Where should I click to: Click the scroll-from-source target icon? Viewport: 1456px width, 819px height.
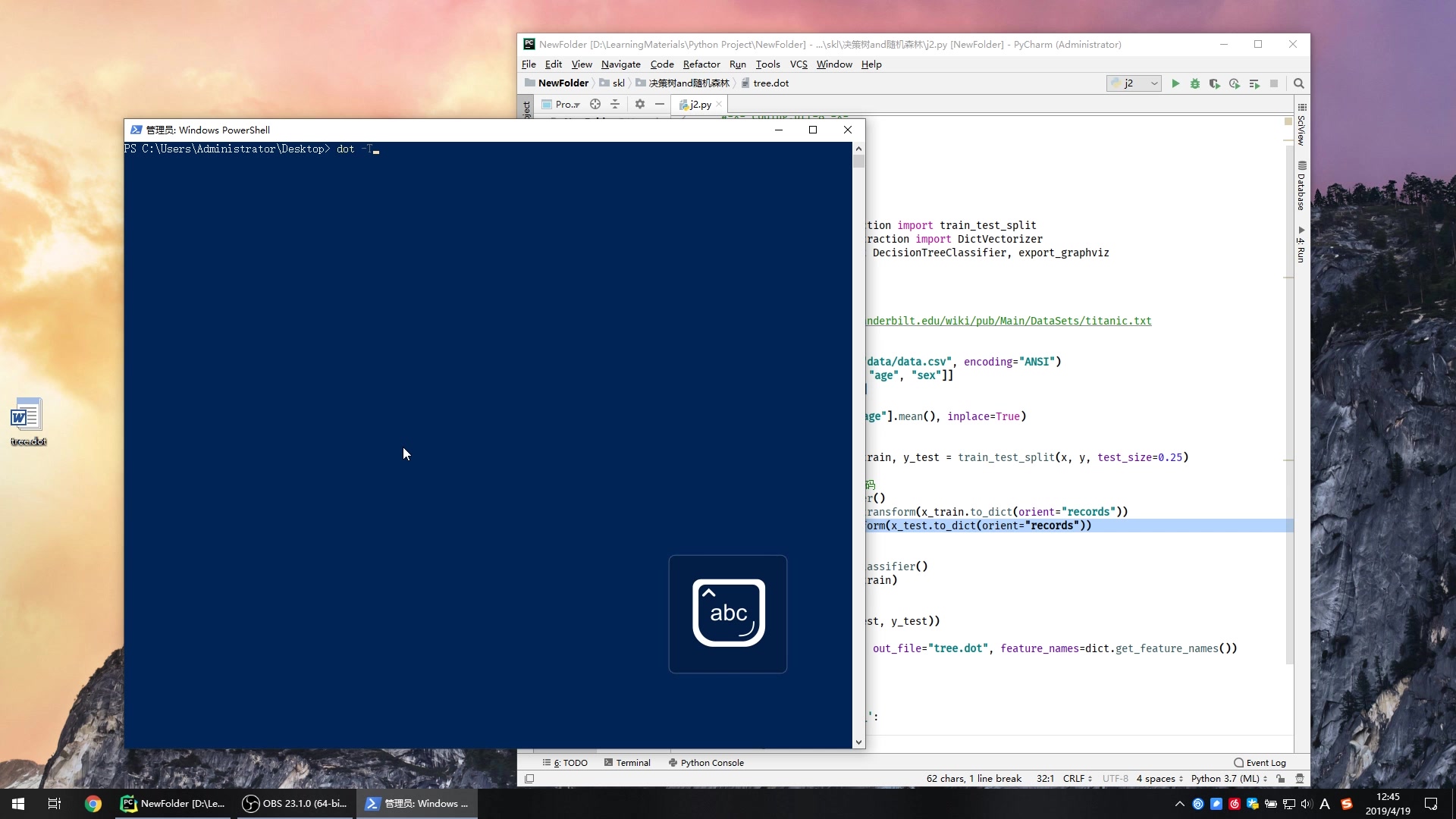pos(595,104)
